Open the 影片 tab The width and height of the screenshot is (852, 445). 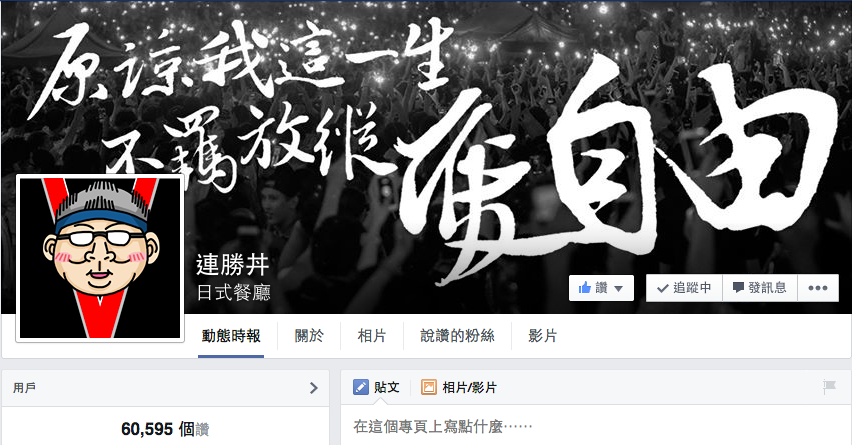543,336
